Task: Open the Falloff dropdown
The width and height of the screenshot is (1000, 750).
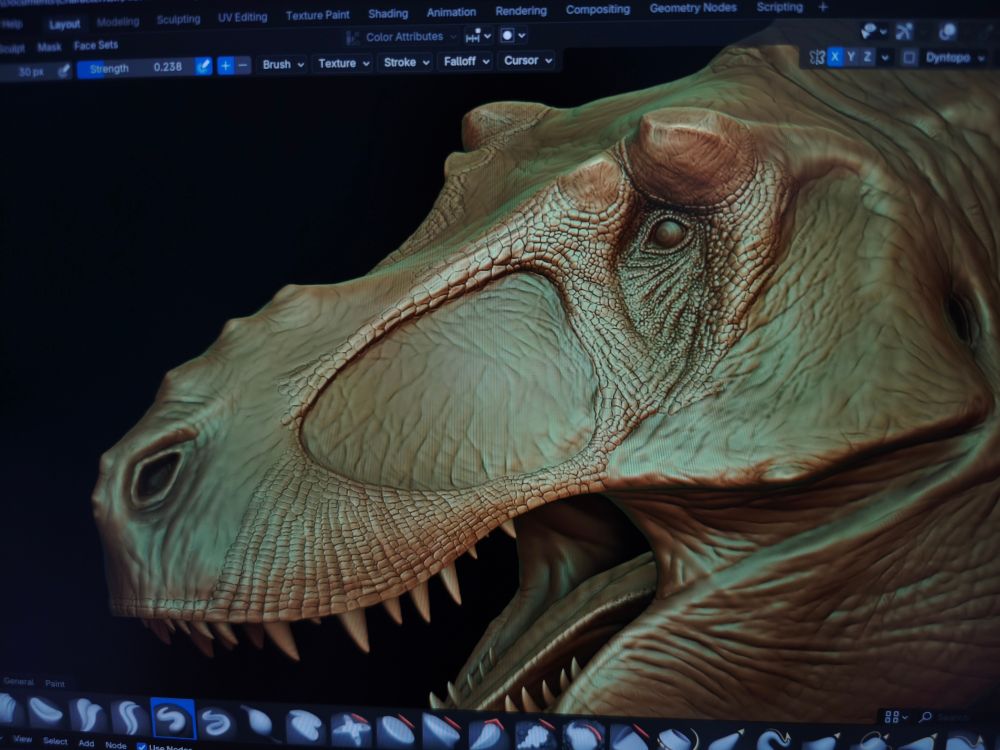Action: click(x=466, y=61)
